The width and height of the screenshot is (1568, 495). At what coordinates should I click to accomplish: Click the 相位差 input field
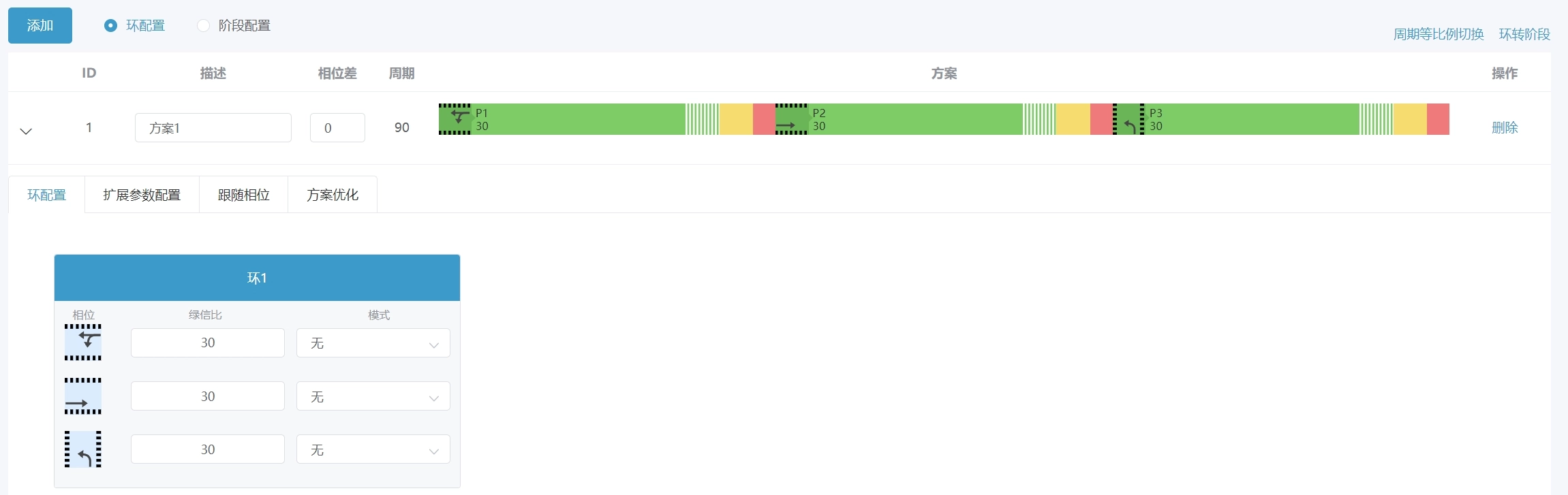click(x=337, y=128)
